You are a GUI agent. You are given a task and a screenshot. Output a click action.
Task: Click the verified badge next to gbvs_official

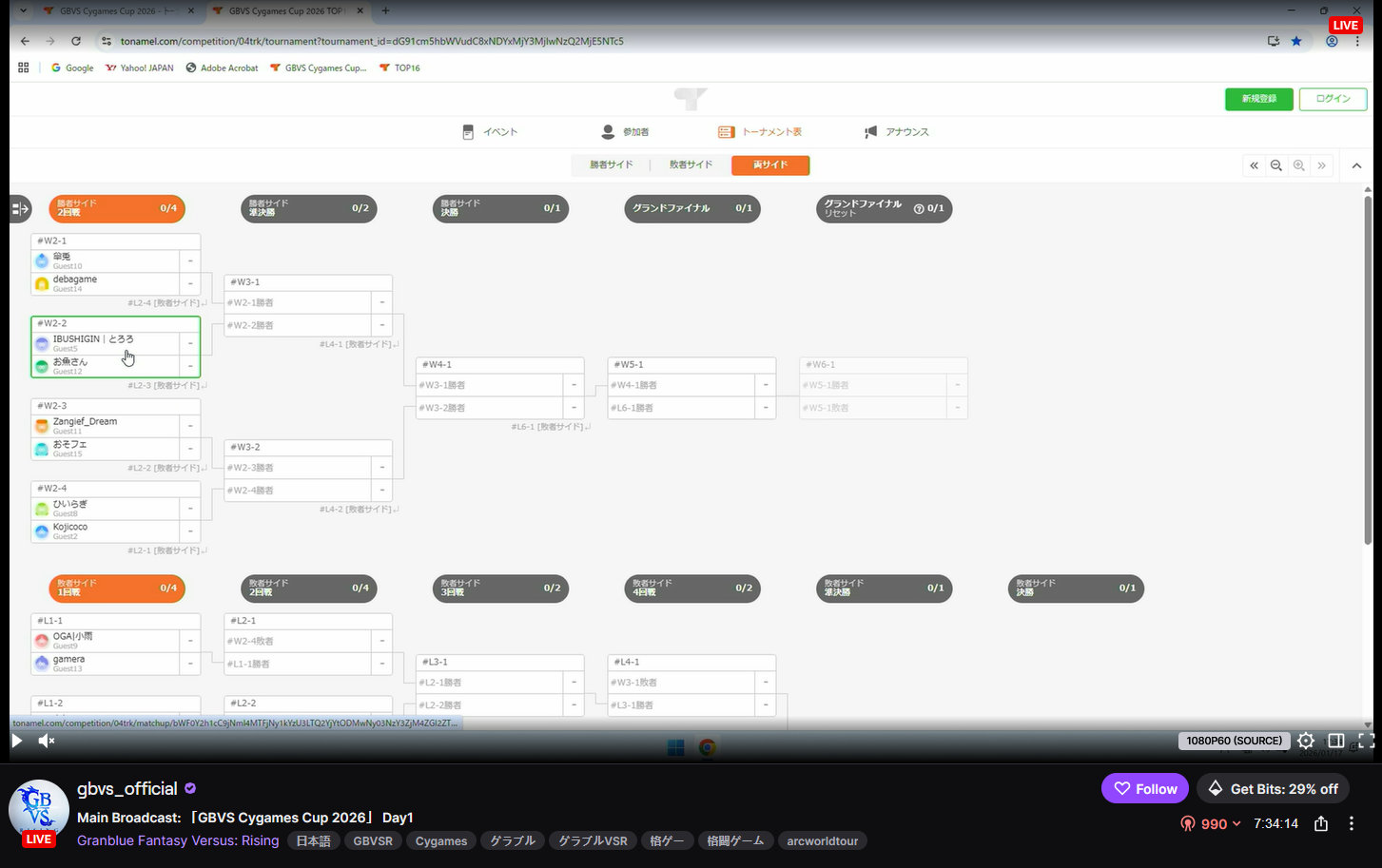click(190, 788)
